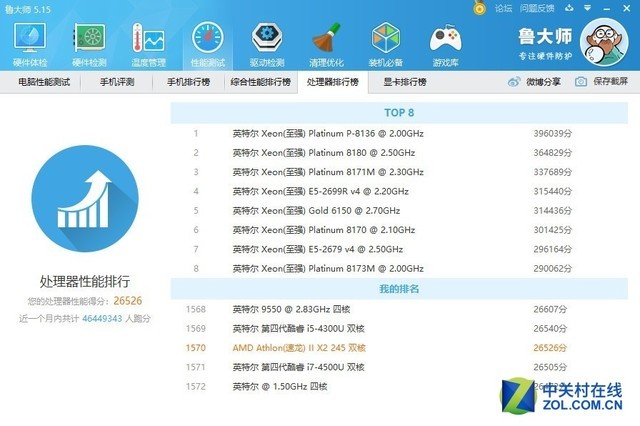The height and width of the screenshot is (426, 640).
Task: Switch to 手机排行榜 tab
Action: point(189,82)
